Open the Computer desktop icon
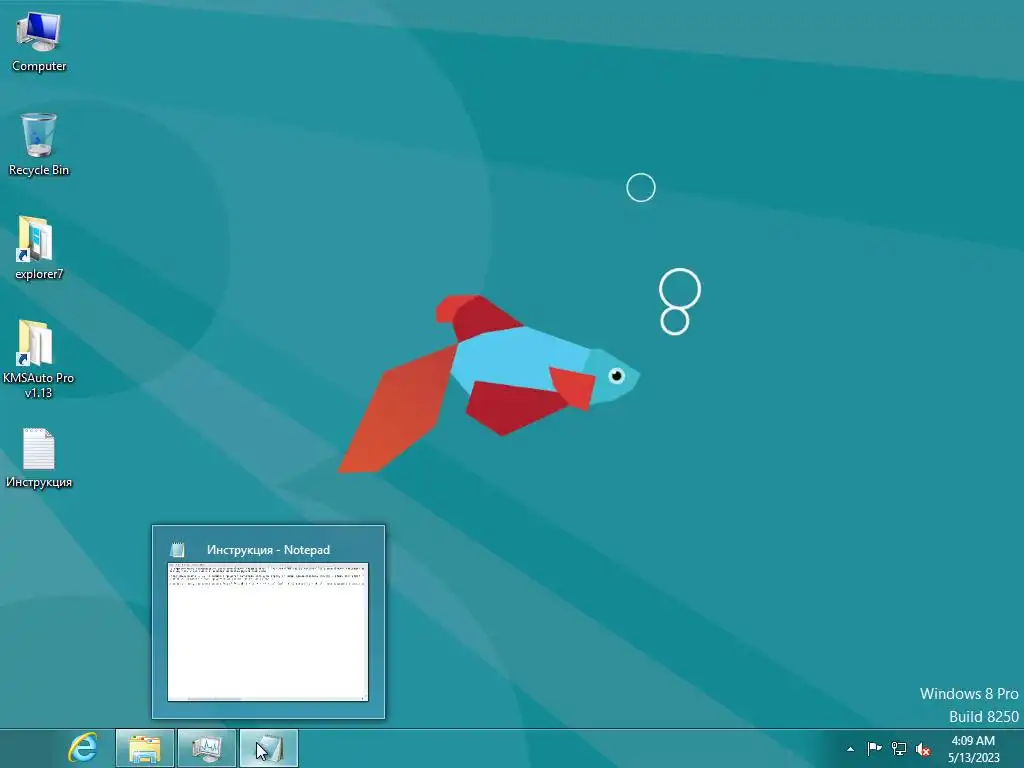Image resolution: width=1024 pixels, height=768 pixels. (39, 40)
